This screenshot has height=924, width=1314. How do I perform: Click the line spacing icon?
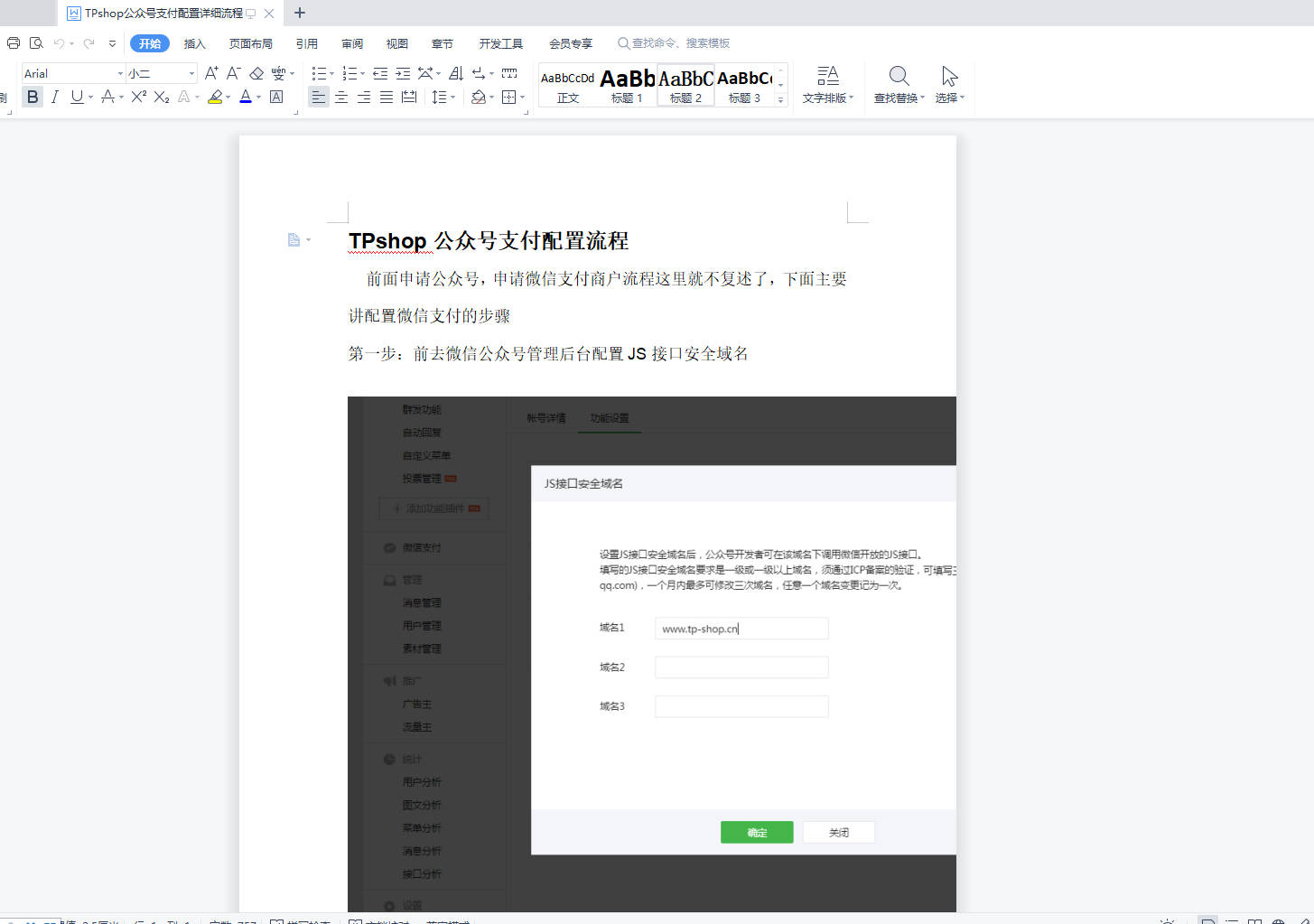tap(439, 97)
